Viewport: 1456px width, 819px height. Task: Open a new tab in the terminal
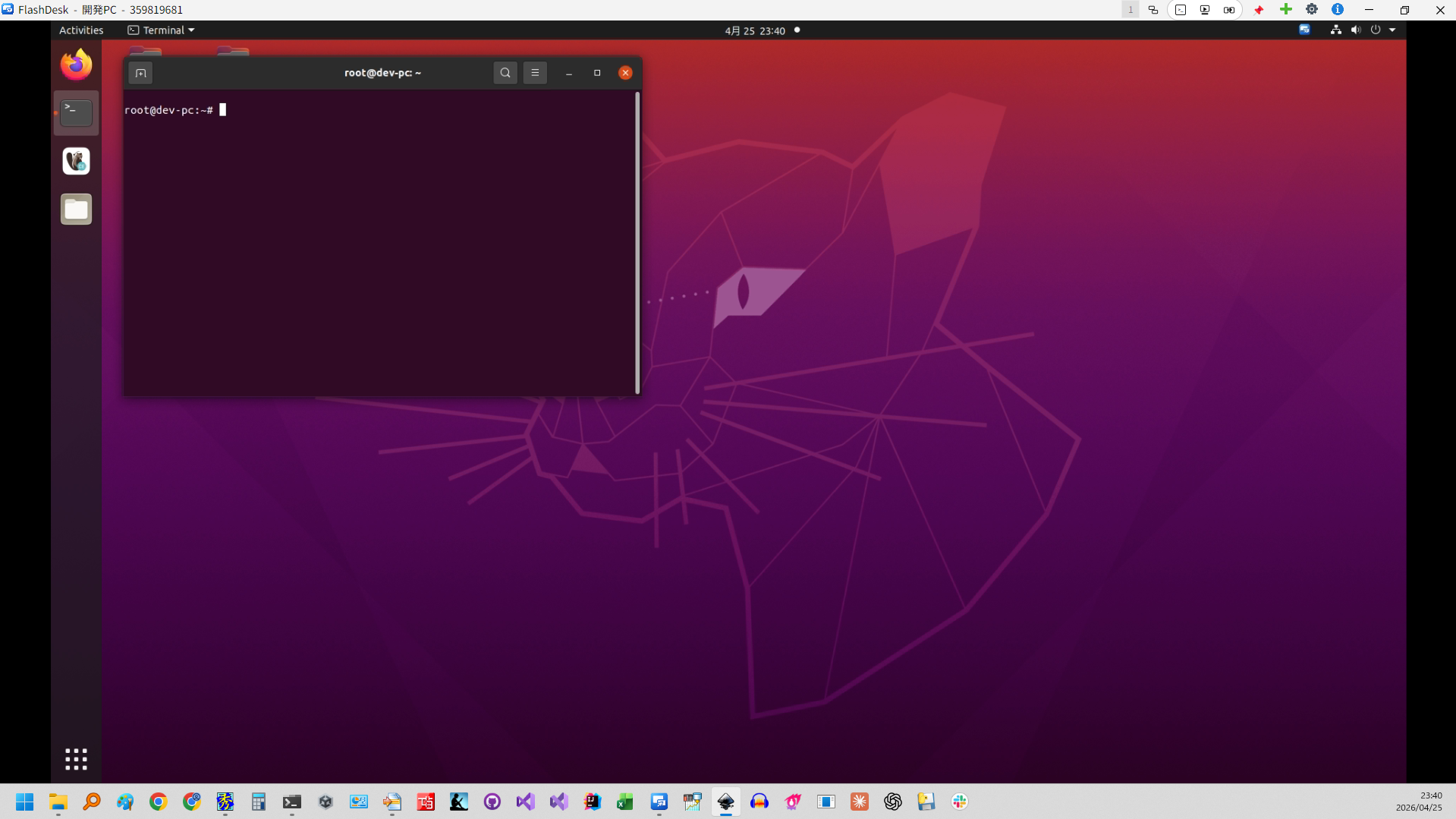[140, 73]
